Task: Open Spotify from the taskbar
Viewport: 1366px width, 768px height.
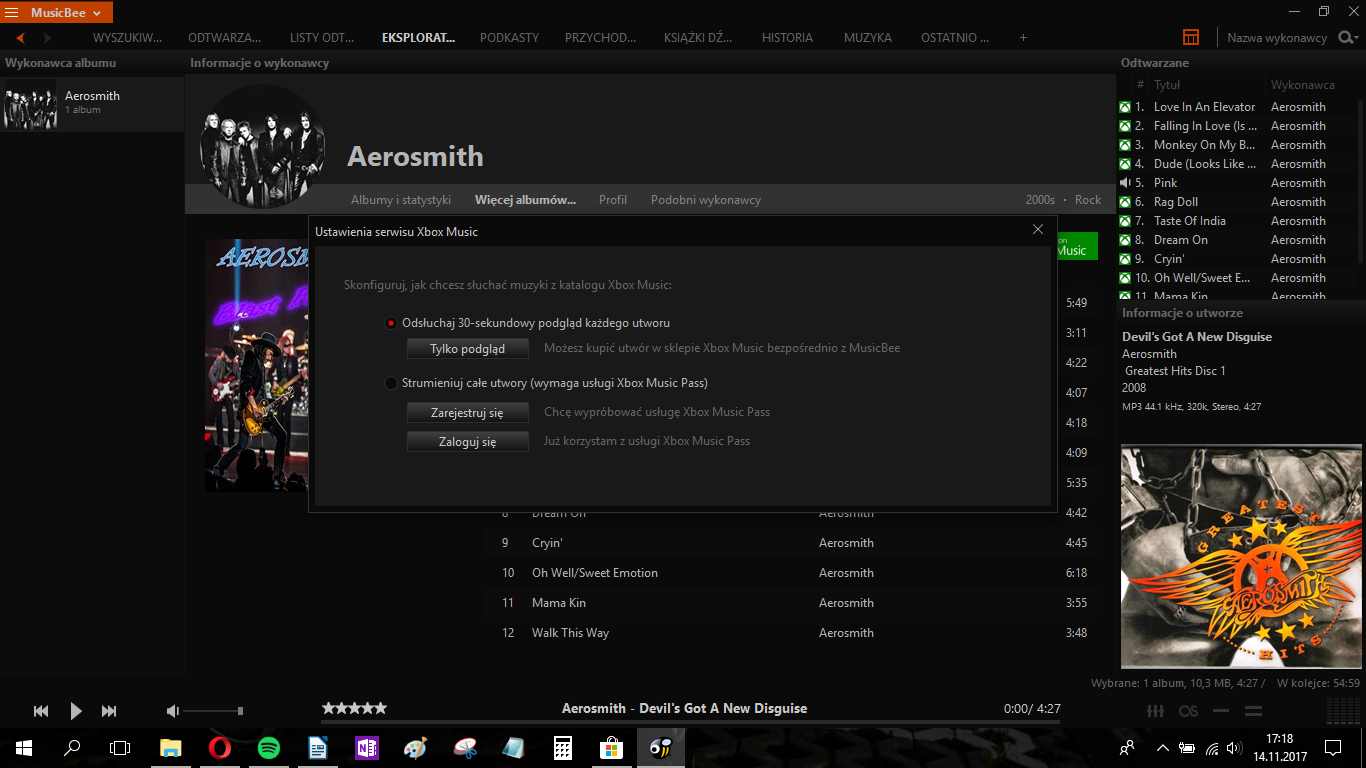Action: pos(268,747)
